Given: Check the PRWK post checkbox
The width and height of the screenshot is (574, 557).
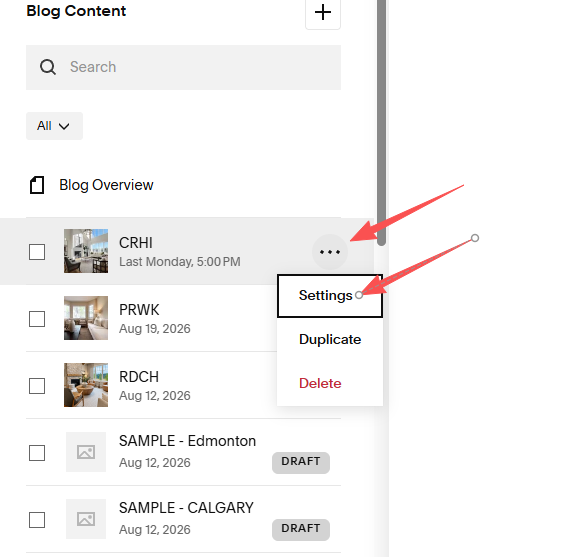Looking at the screenshot, I should 37,319.
